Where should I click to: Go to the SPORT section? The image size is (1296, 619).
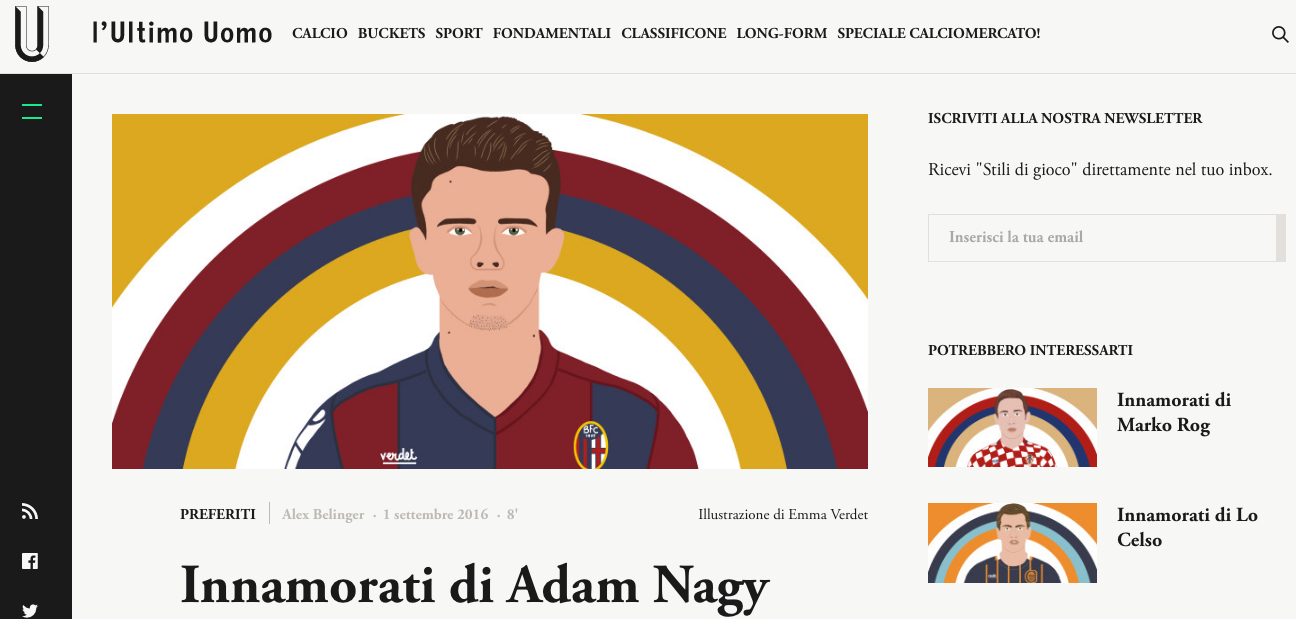(x=459, y=33)
